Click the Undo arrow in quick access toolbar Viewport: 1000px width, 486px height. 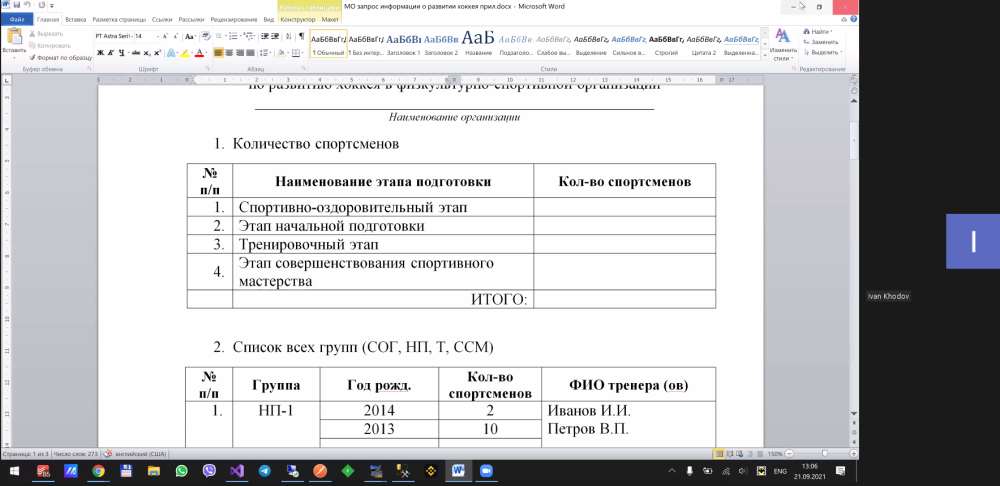[x=27, y=5]
